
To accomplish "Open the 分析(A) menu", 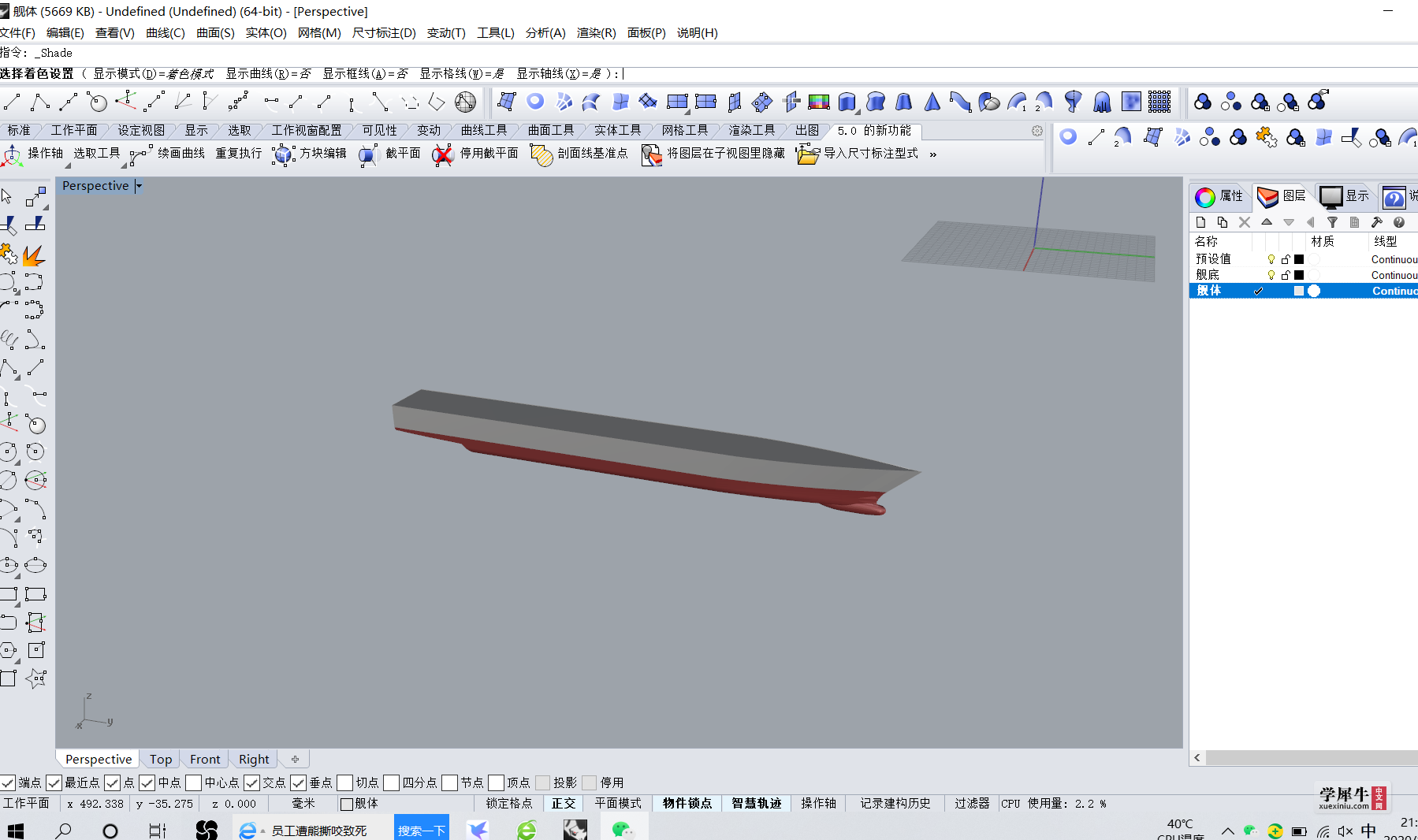I will pyautogui.click(x=545, y=33).
